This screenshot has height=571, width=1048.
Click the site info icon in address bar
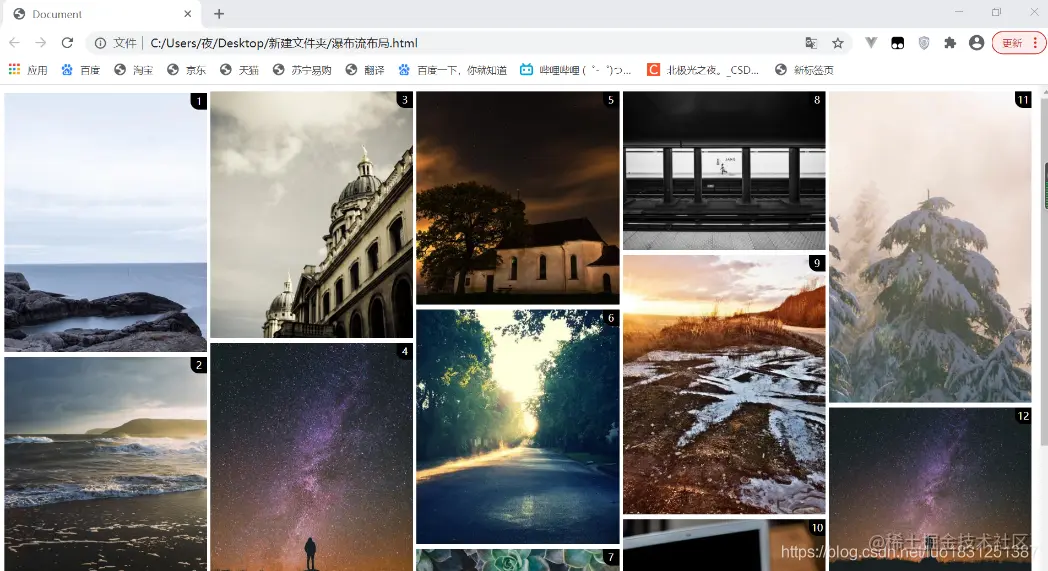click(100, 43)
